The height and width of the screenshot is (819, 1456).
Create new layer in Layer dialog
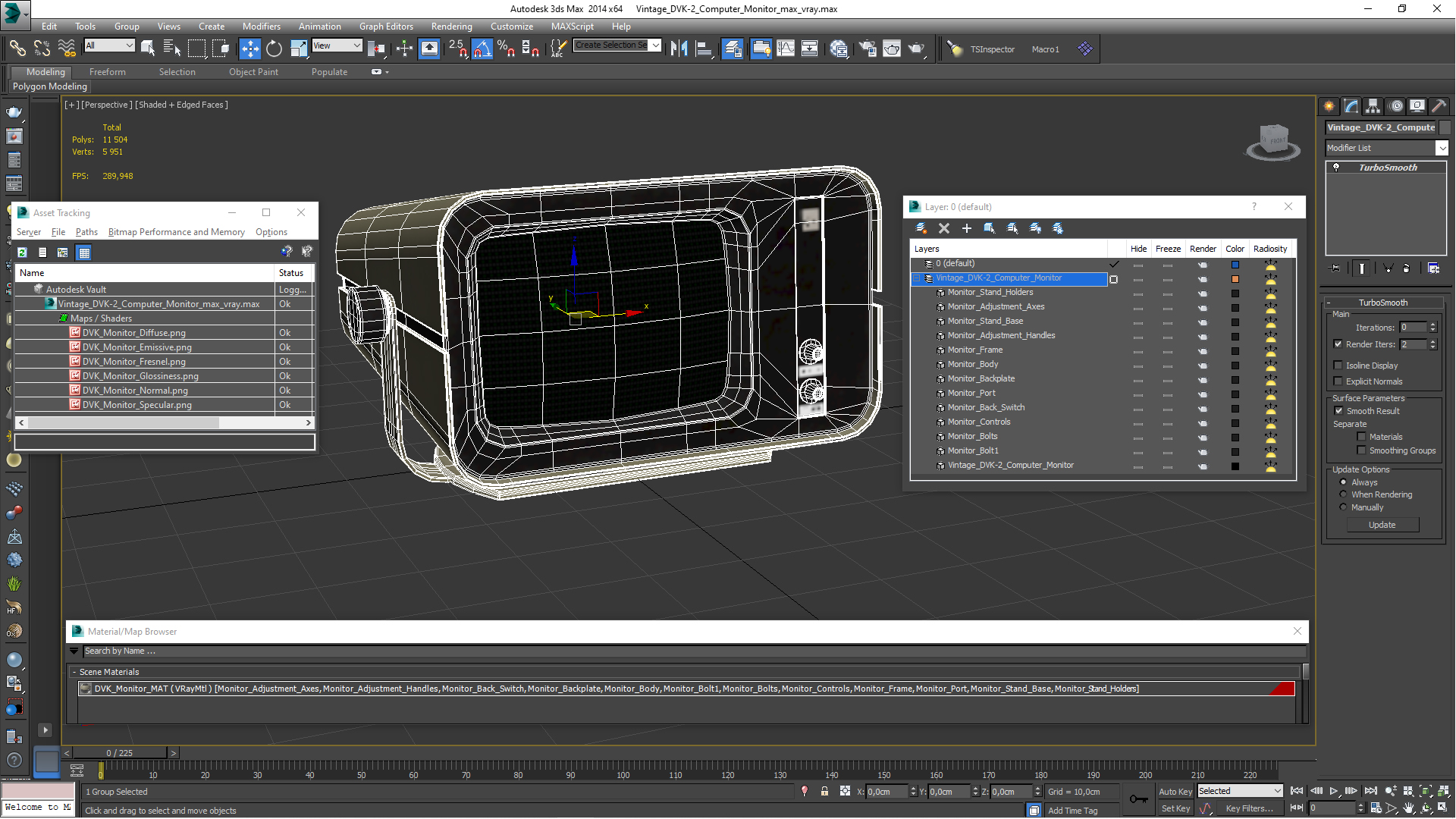[921, 228]
